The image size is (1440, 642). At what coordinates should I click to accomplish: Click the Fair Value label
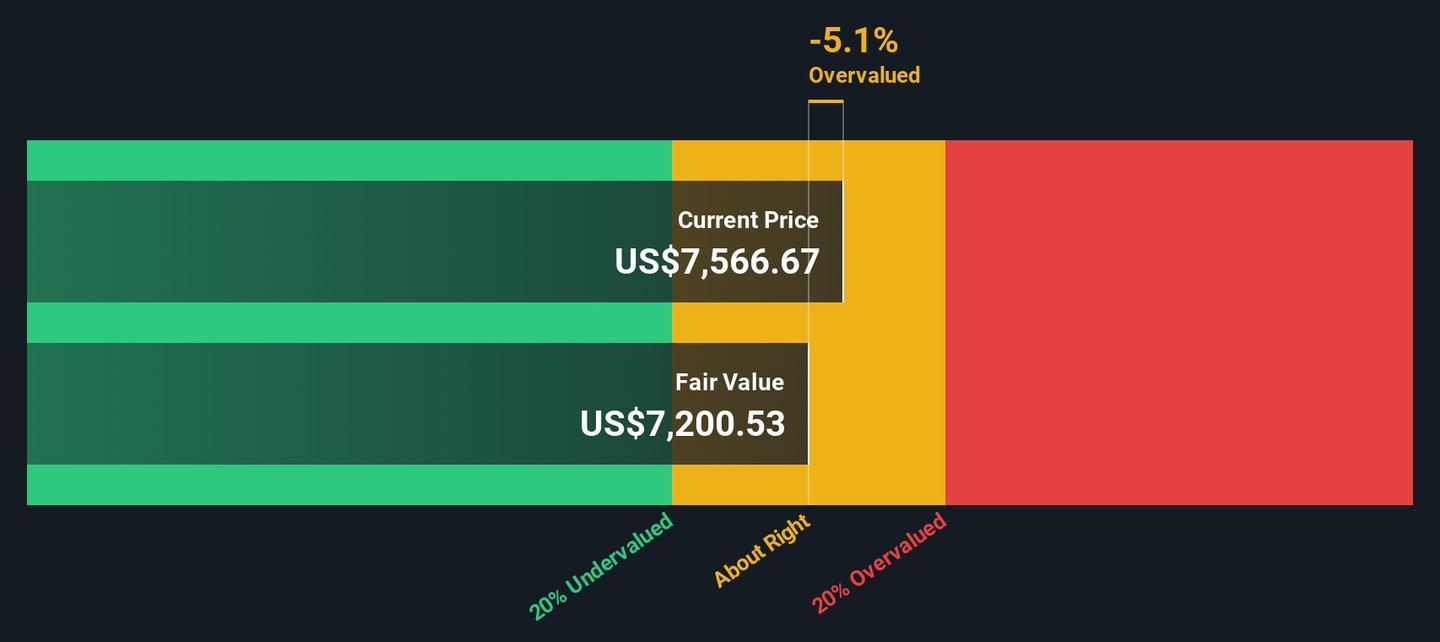[729, 382]
